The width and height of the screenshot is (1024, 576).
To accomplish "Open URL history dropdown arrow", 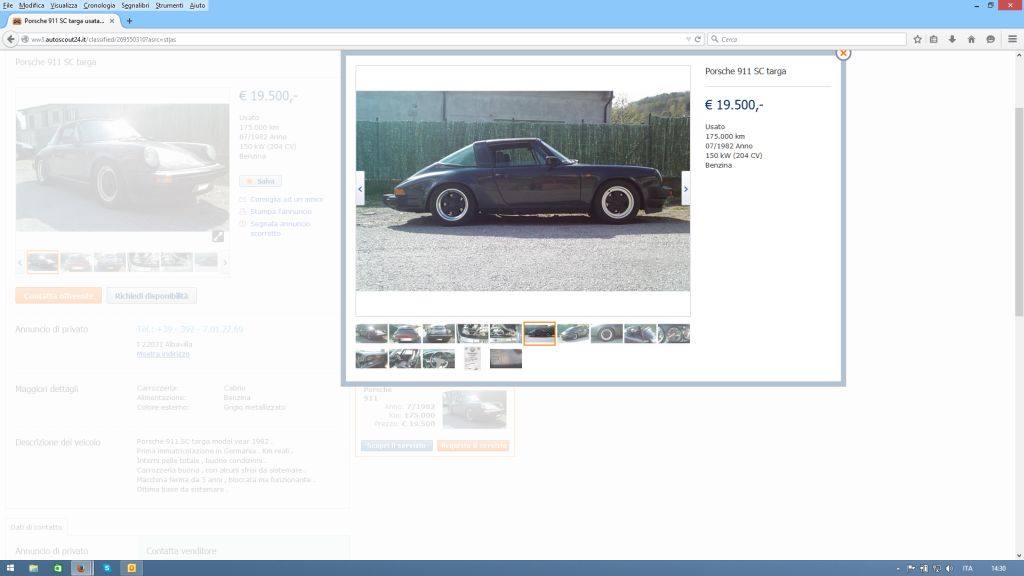I will pyautogui.click(x=688, y=39).
